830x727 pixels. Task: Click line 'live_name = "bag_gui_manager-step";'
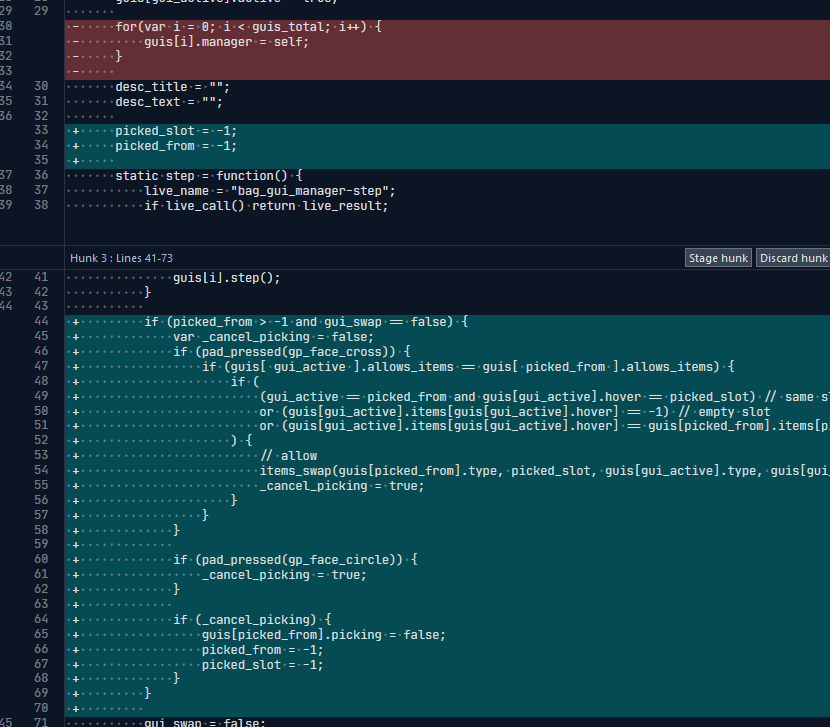click(270, 191)
